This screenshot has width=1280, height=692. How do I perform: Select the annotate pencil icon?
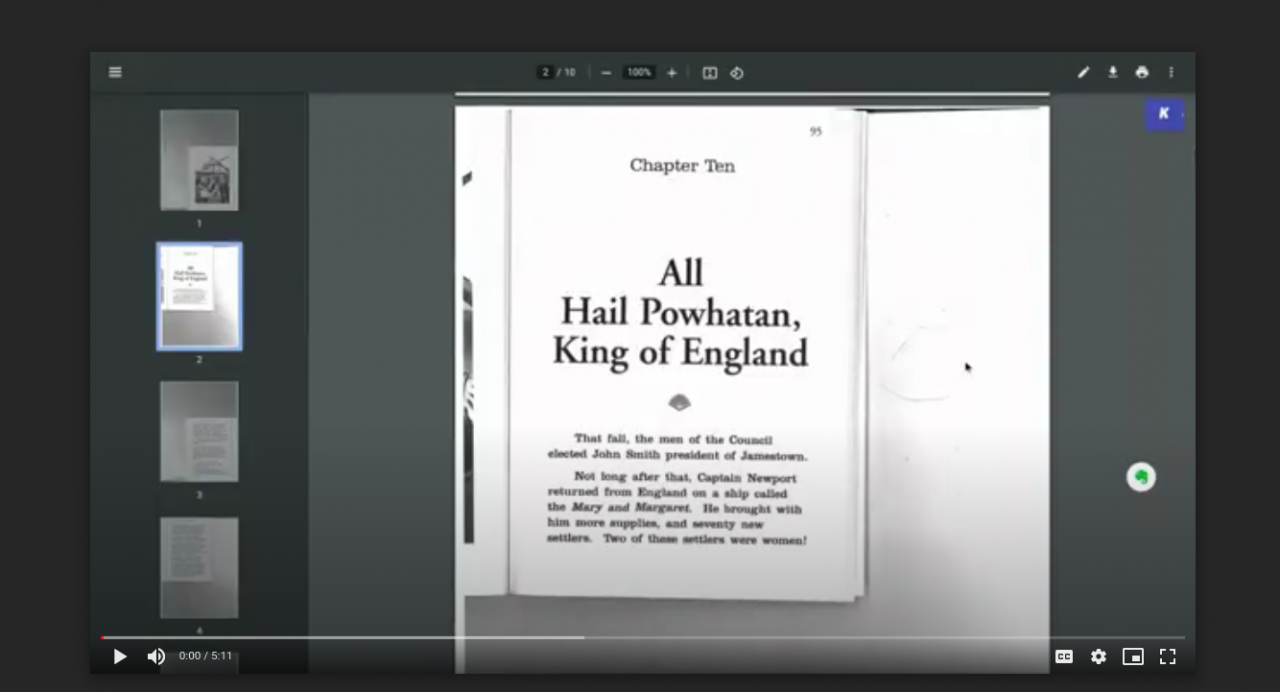[1084, 72]
